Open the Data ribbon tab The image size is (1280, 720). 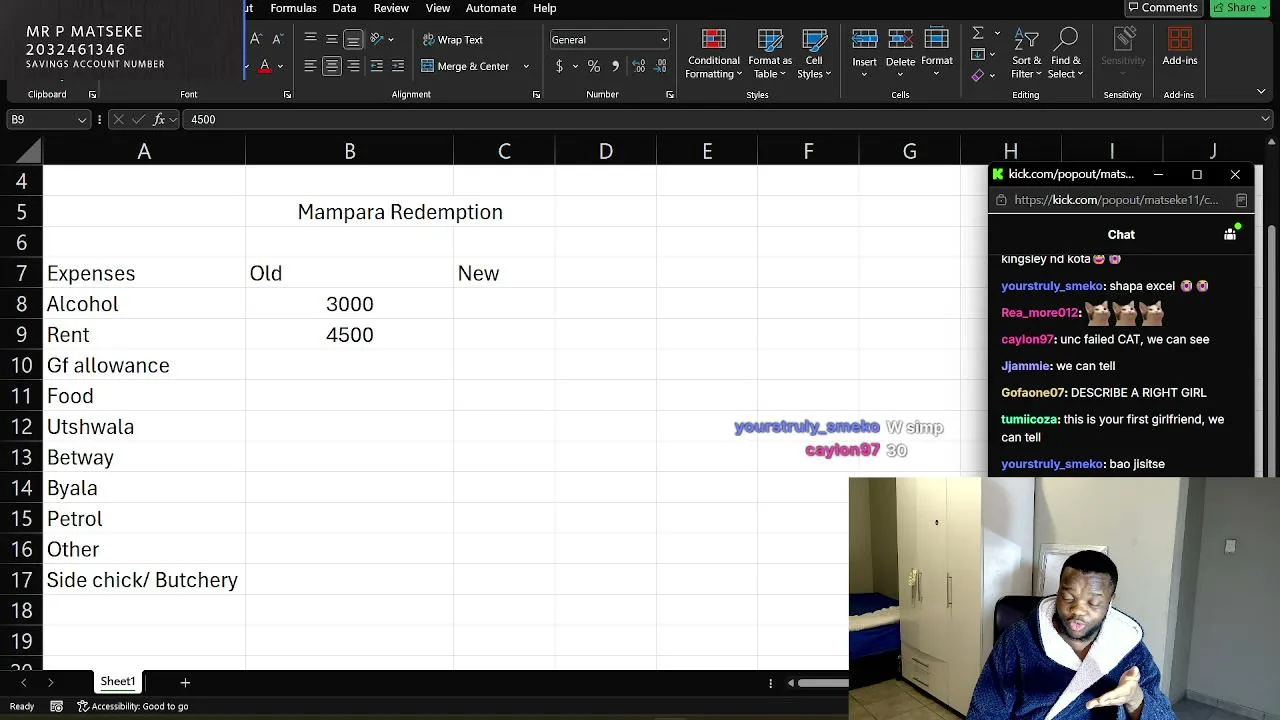(x=344, y=8)
